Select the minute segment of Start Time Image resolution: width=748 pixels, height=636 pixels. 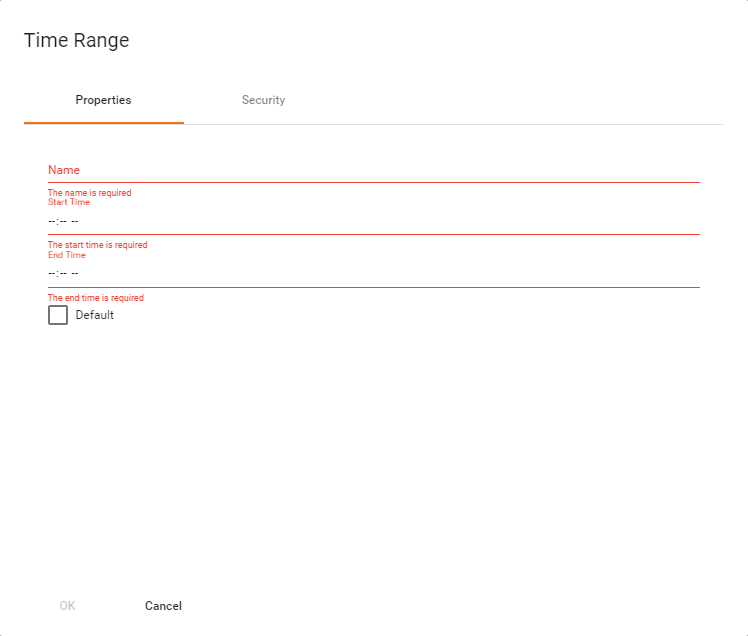[x=62, y=221]
